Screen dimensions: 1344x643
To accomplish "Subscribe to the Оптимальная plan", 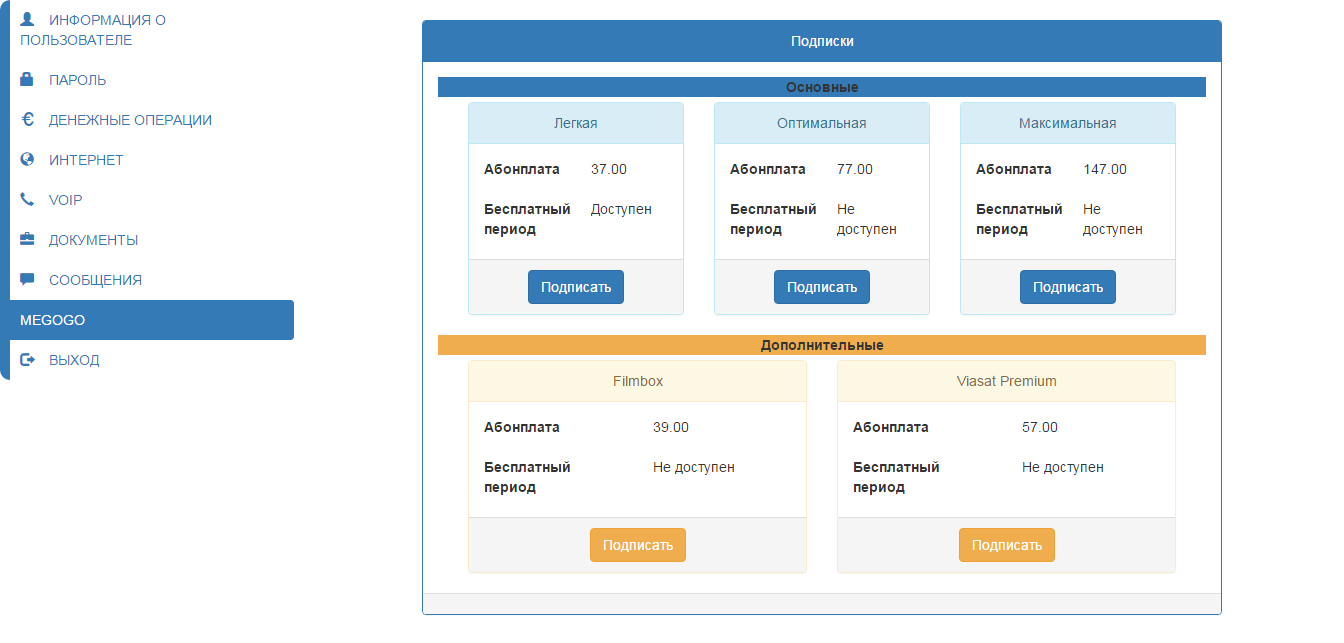I will point(822,287).
